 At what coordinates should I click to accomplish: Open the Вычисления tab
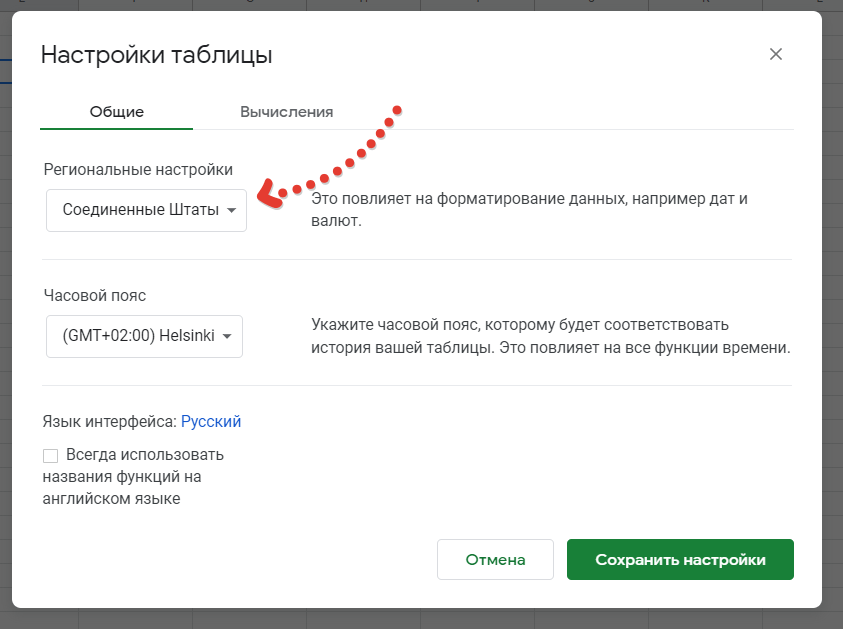click(287, 112)
